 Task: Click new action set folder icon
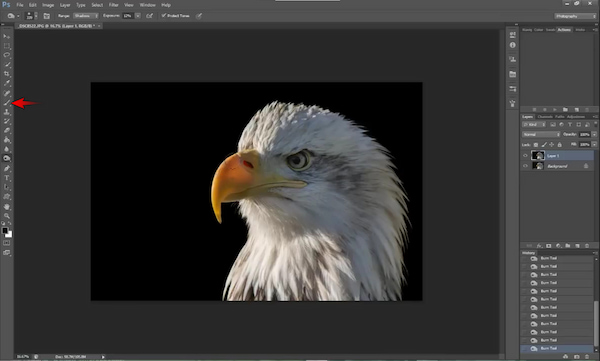pos(565,109)
